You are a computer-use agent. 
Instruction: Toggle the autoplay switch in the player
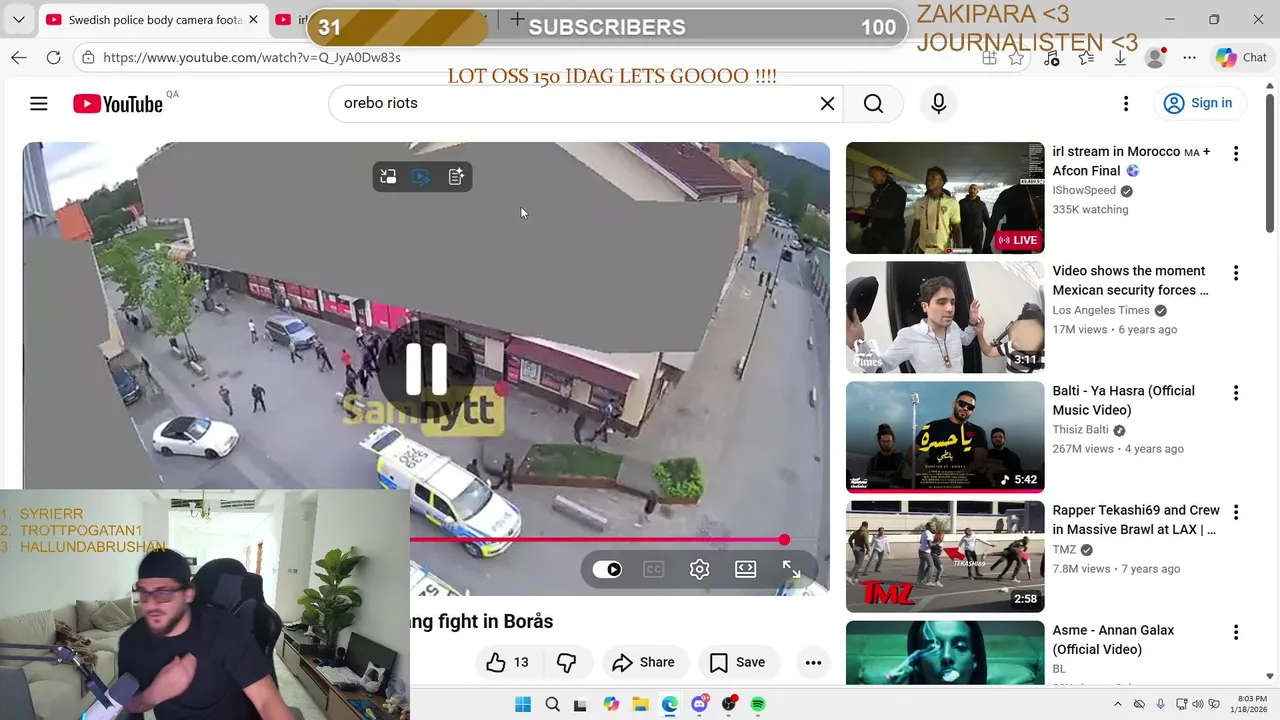pos(608,569)
